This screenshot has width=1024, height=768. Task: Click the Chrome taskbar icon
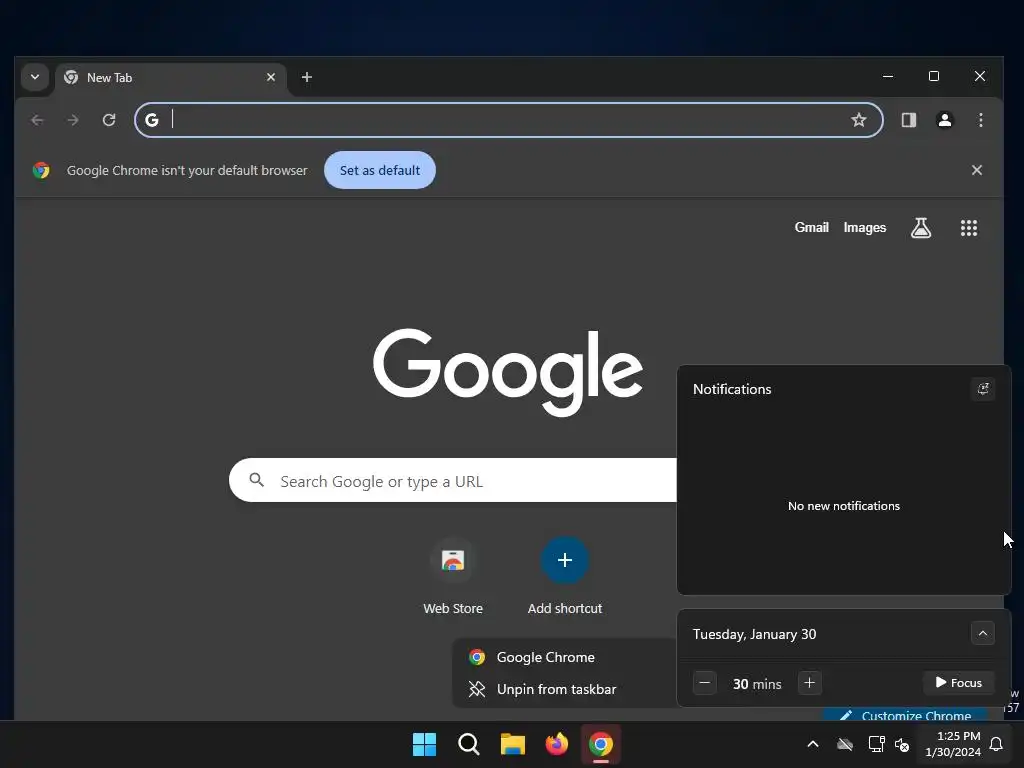pyautogui.click(x=601, y=744)
